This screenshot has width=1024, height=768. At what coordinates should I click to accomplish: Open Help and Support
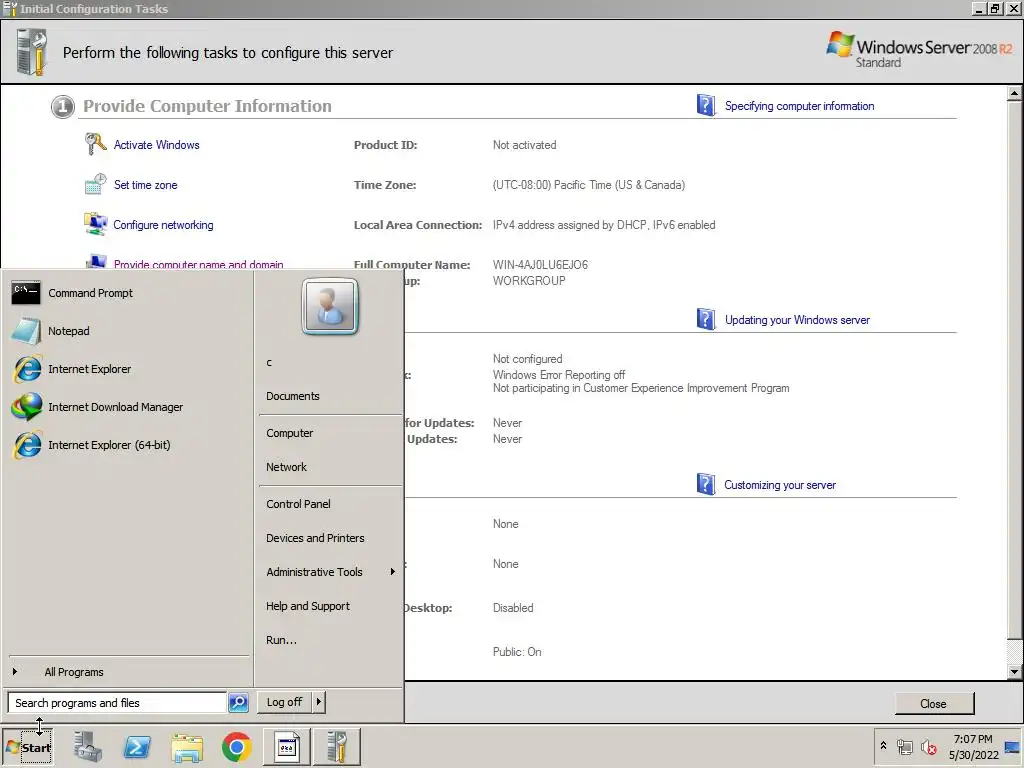[x=308, y=606]
